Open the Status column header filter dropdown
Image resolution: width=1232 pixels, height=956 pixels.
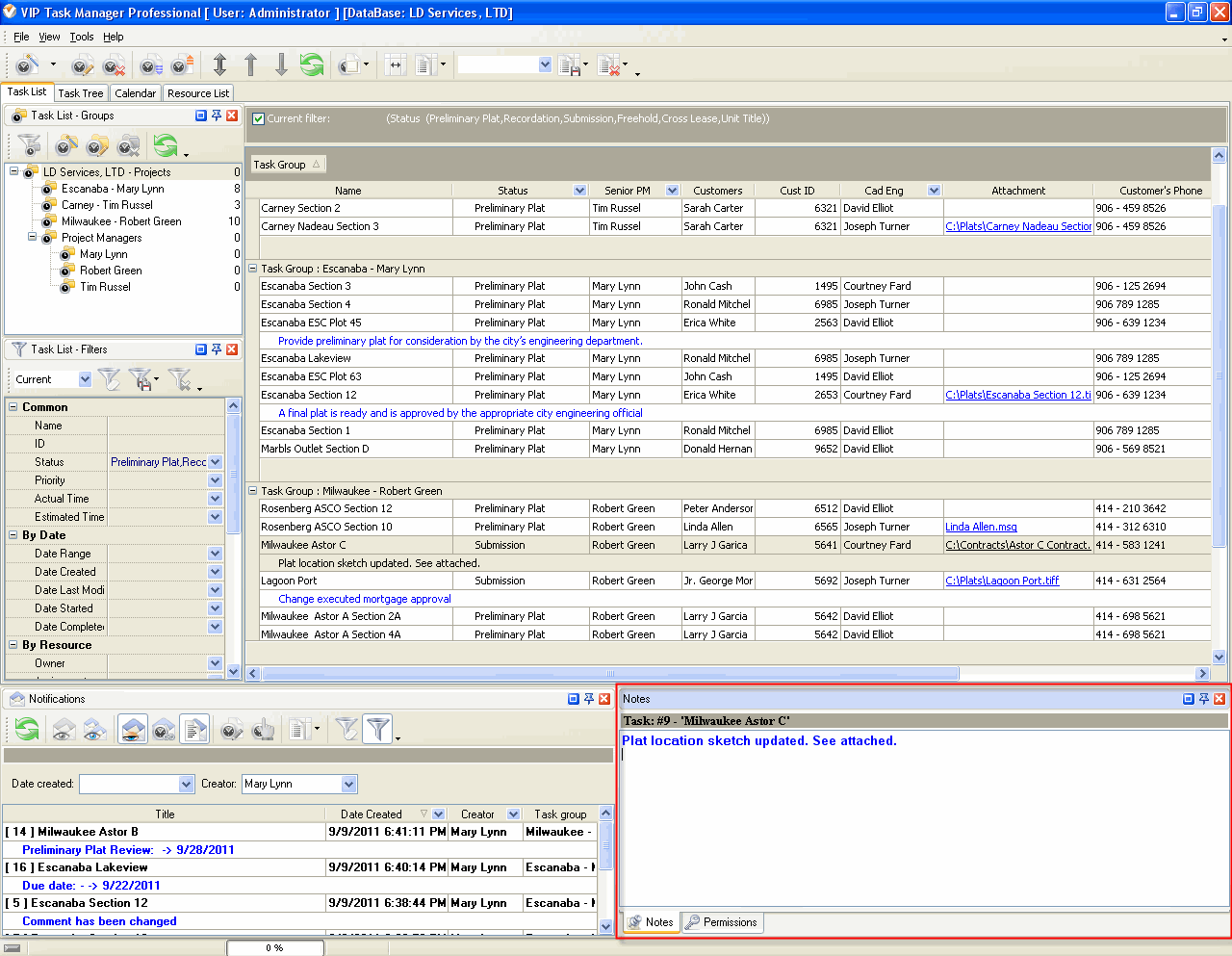click(579, 191)
